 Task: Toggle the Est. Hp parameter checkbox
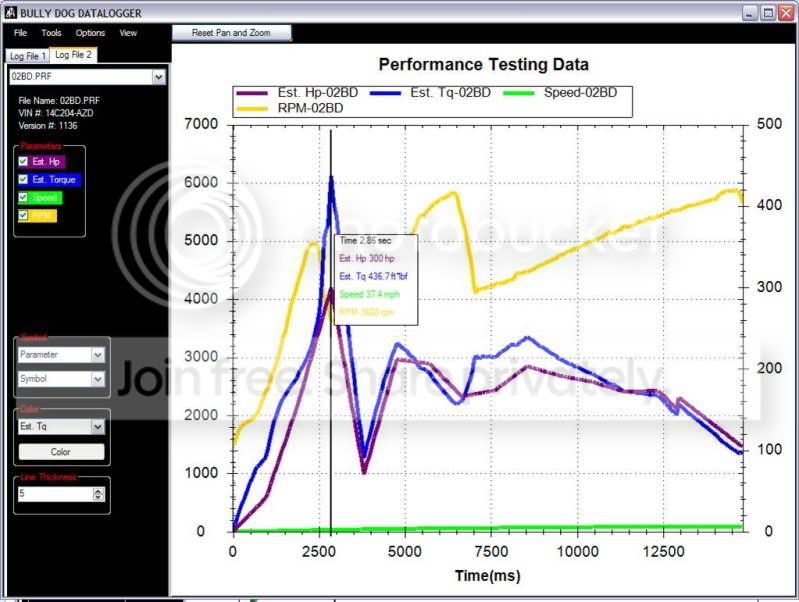pos(23,162)
